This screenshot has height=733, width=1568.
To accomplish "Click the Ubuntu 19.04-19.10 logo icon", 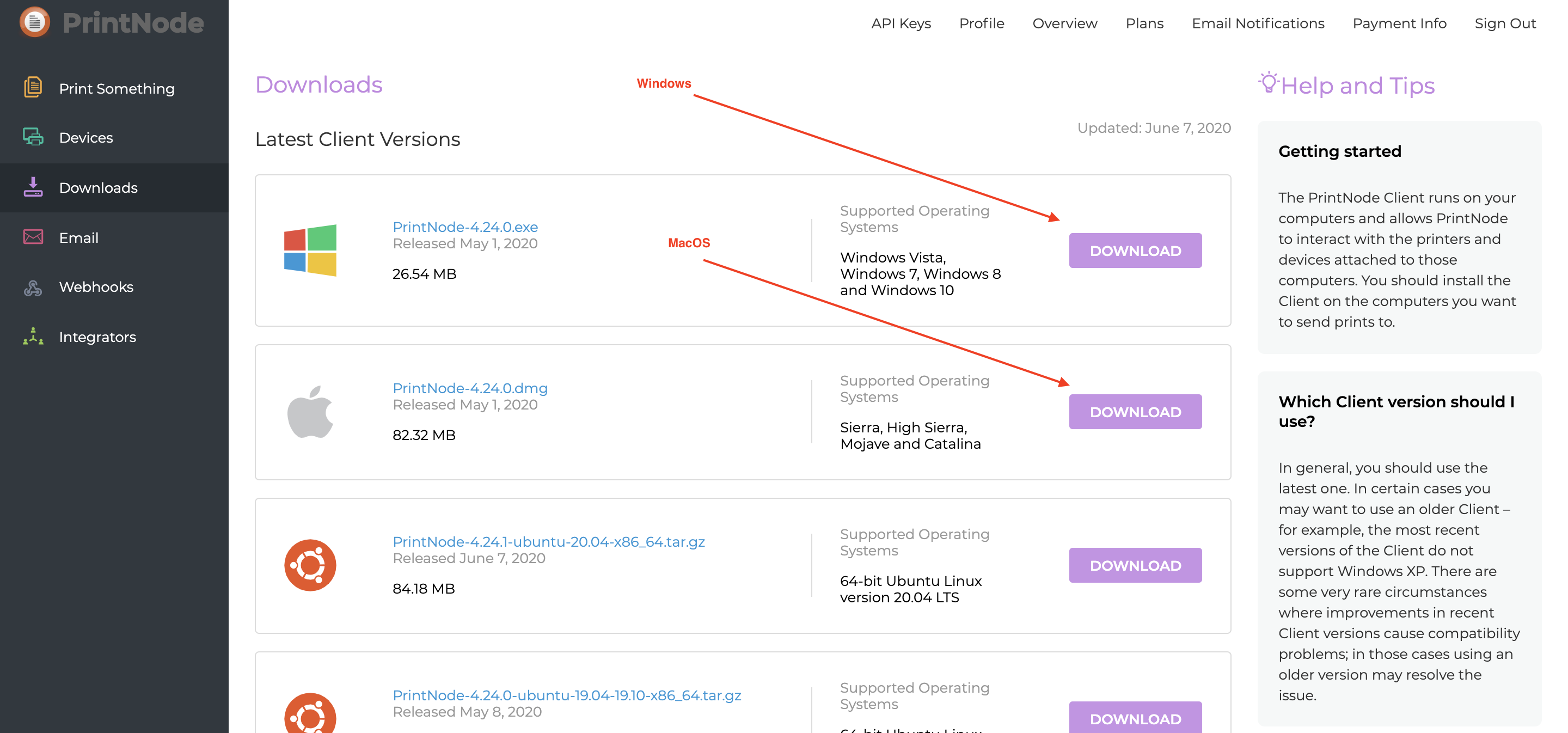I will tap(310, 713).
